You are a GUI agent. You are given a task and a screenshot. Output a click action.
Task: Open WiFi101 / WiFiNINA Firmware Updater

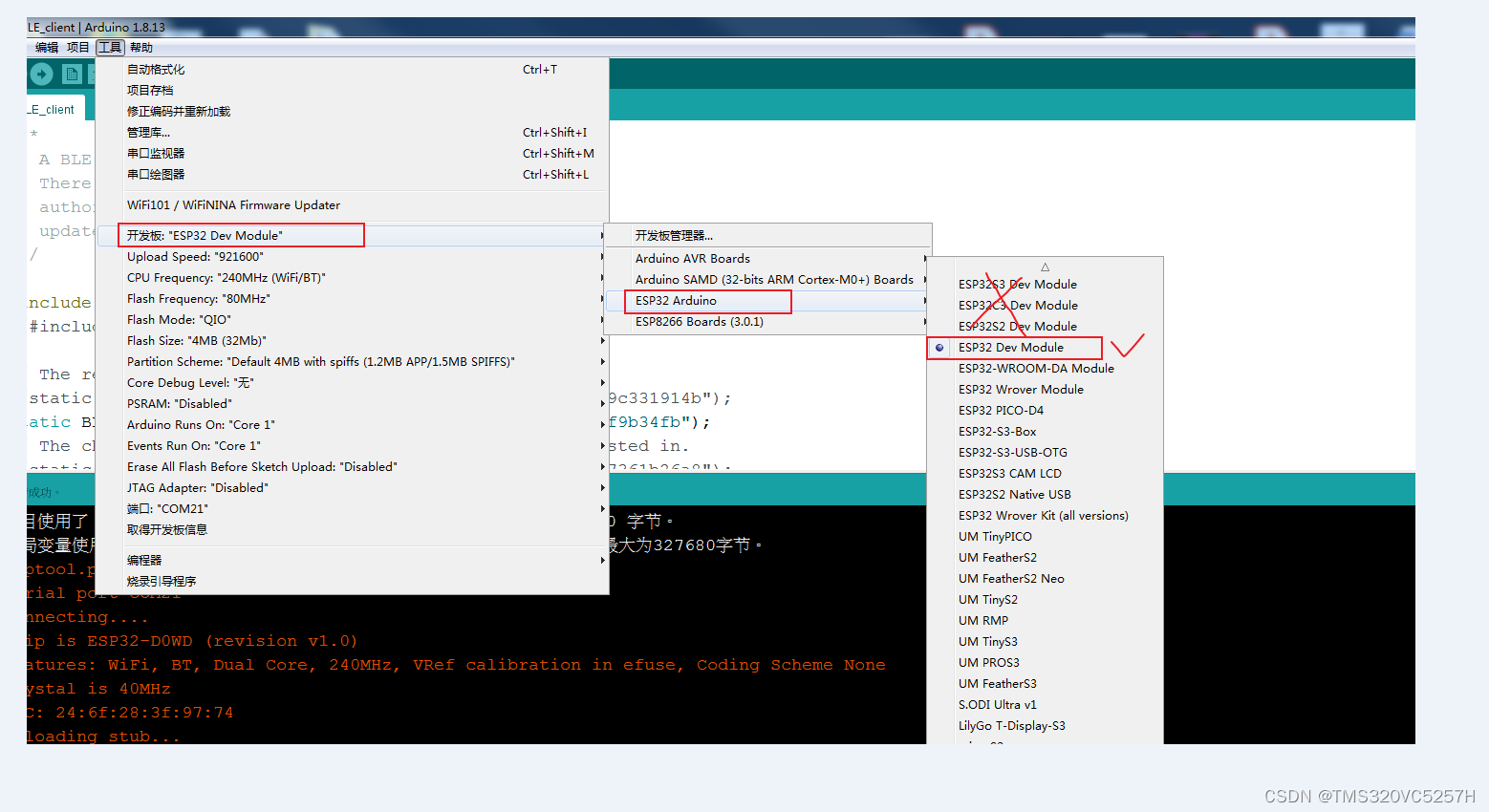tap(353, 205)
